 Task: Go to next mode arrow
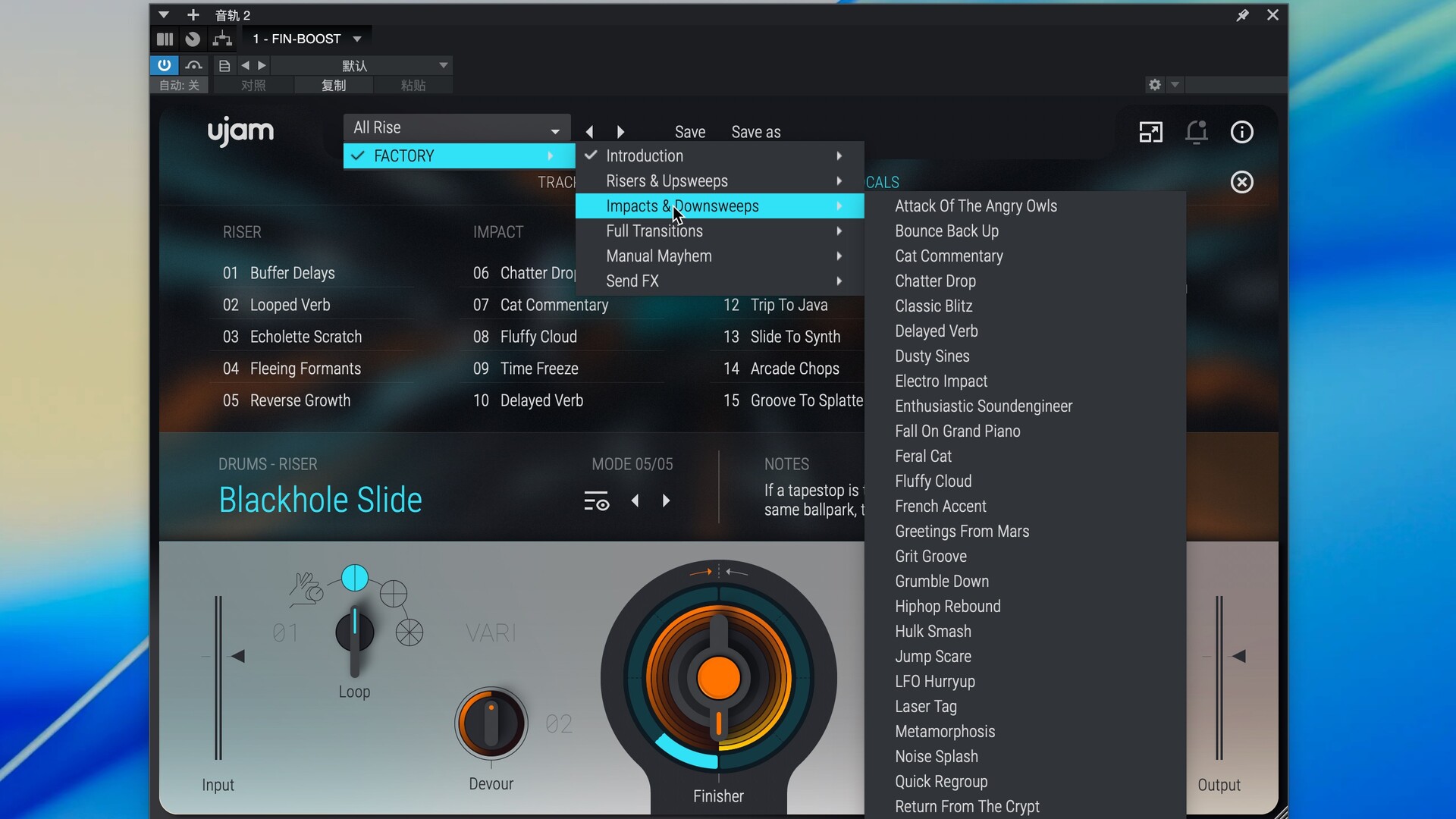point(666,500)
